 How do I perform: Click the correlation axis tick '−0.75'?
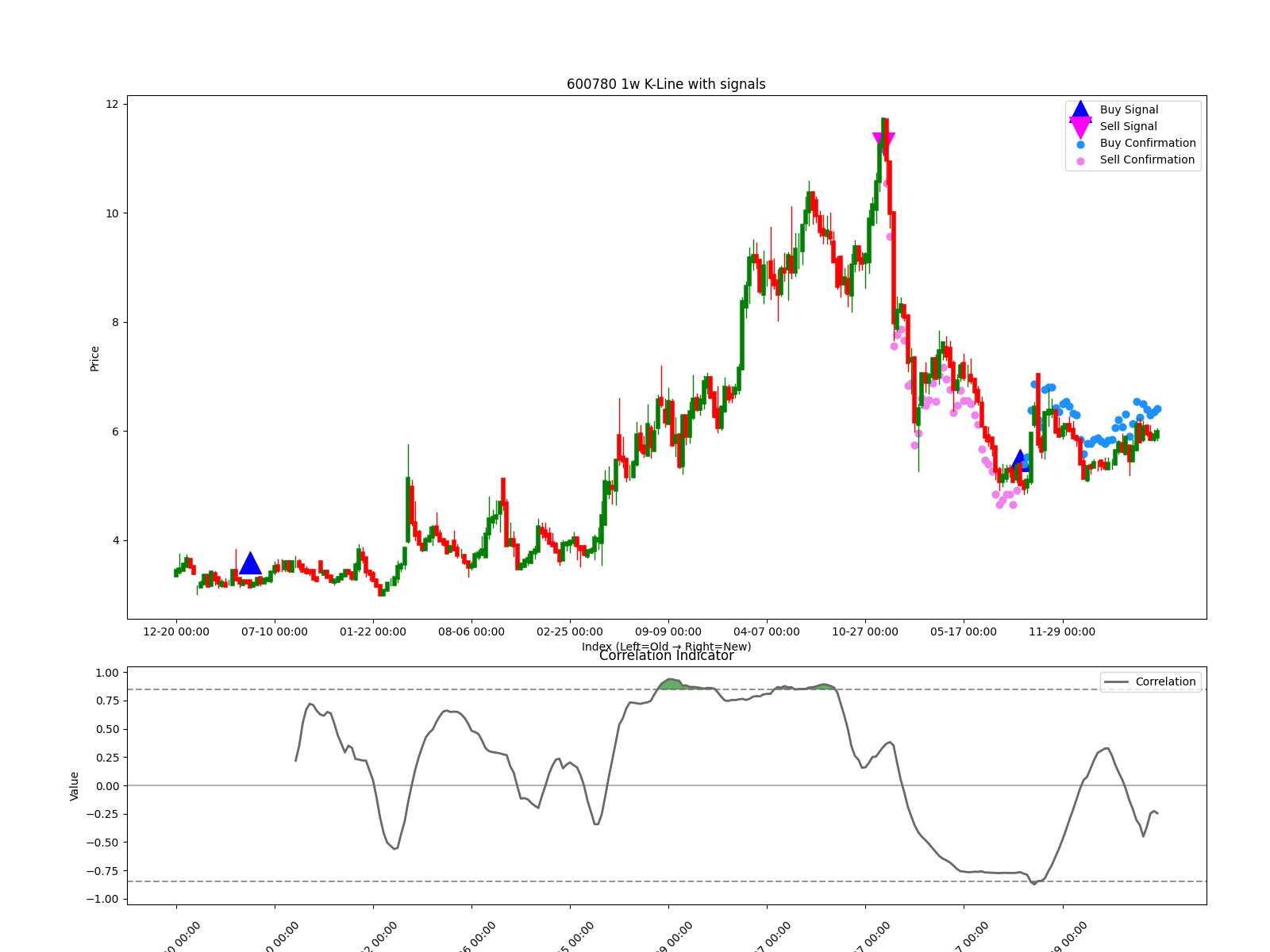pyautogui.click(x=103, y=871)
